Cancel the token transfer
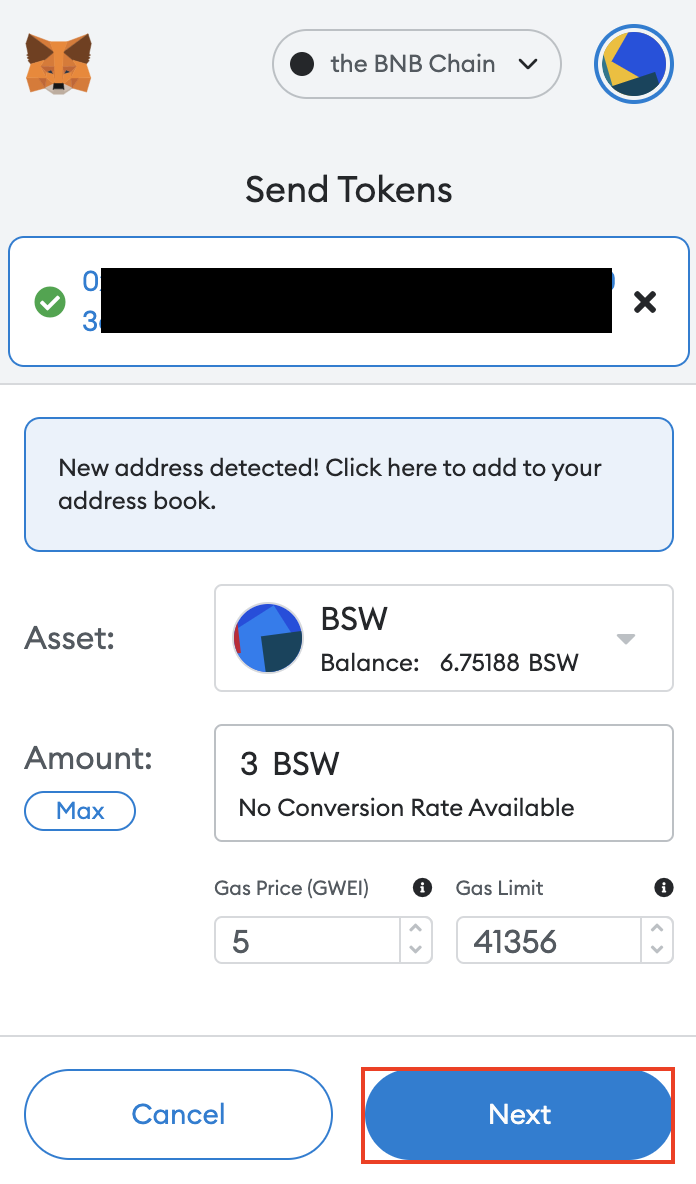The height and width of the screenshot is (1184, 696). tap(178, 1115)
